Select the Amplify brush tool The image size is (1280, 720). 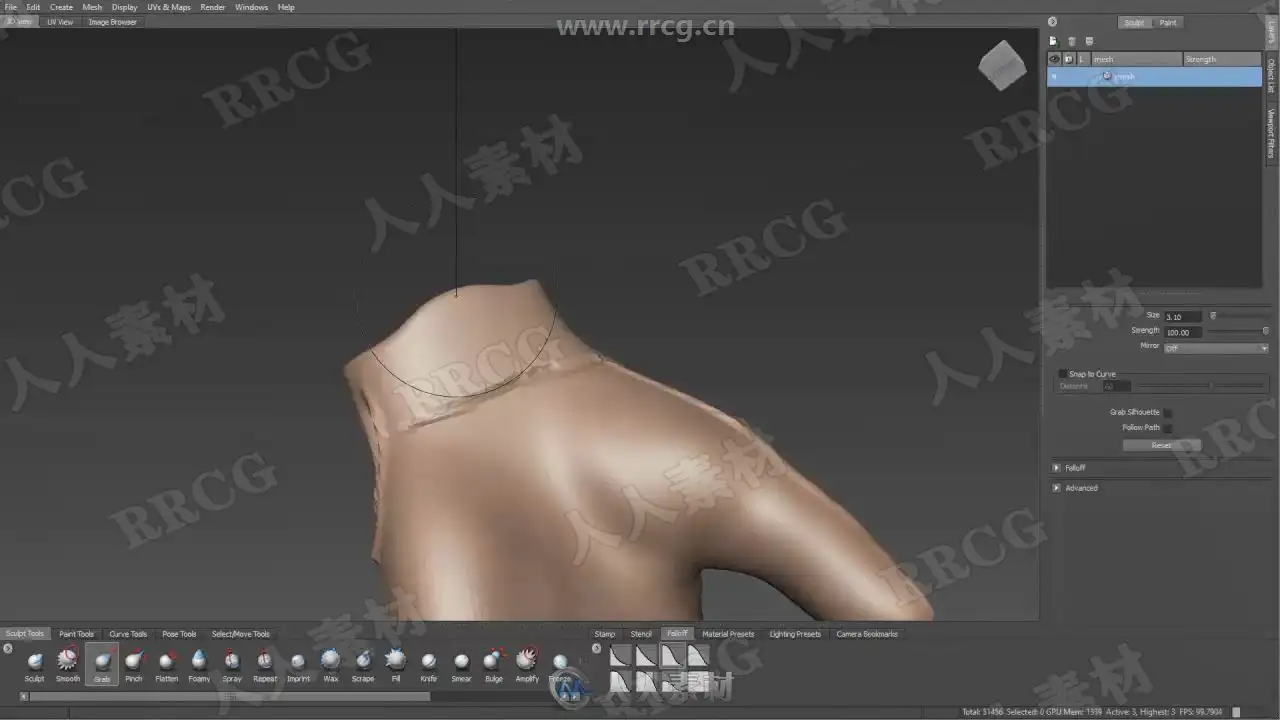click(x=527, y=663)
